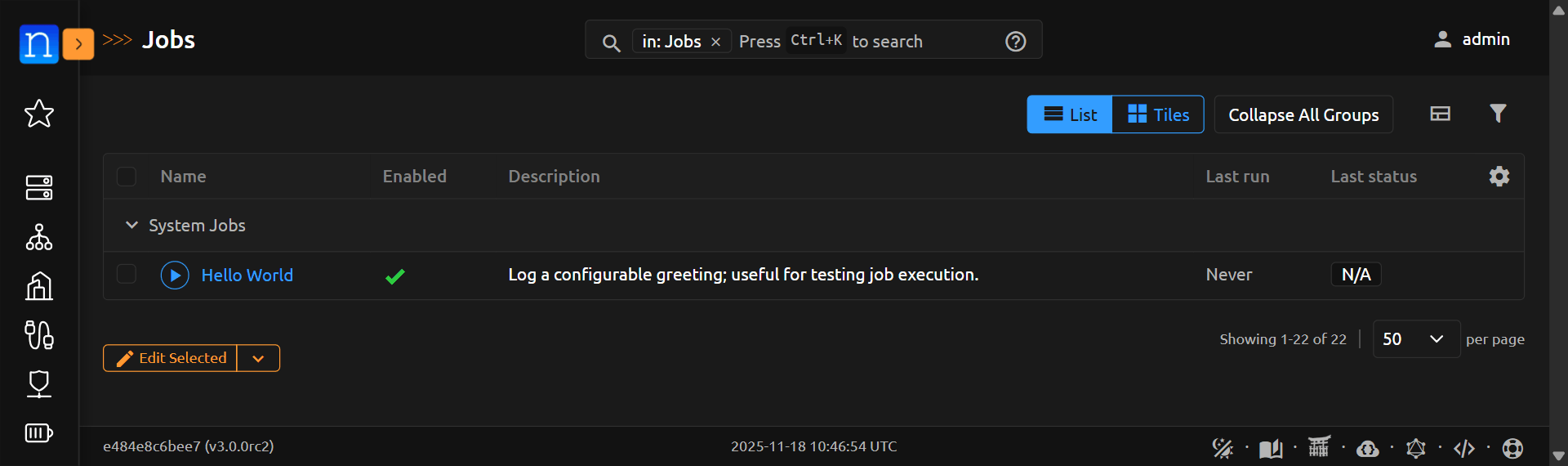
Task: Expand the sidebar with the orange arrow toggle
Action: tap(78, 44)
